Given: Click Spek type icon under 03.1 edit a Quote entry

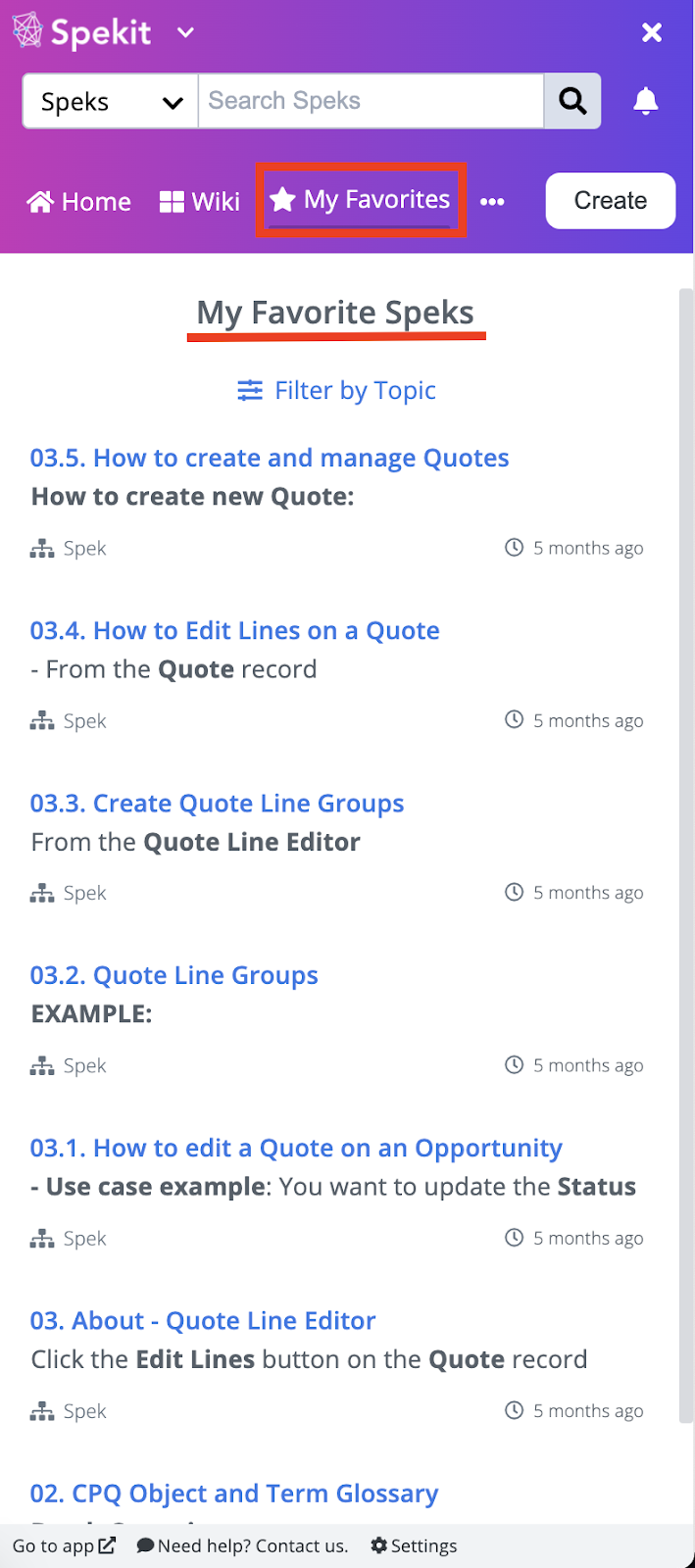Looking at the screenshot, I should click(x=42, y=1239).
